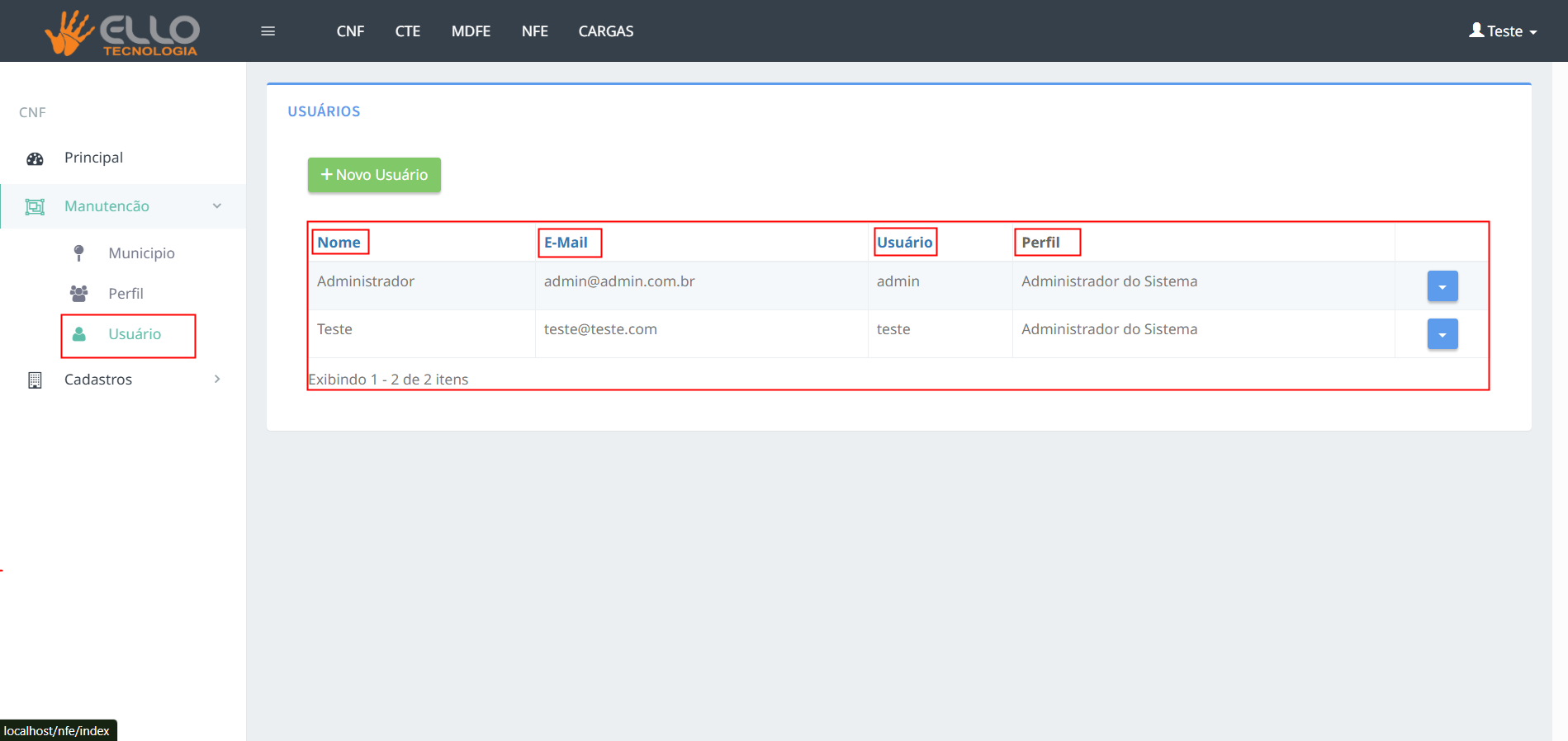Sort the table by E-Mail column
Image resolution: width=1568 pixels, height=741 pixels.
[x=566, y=243]
